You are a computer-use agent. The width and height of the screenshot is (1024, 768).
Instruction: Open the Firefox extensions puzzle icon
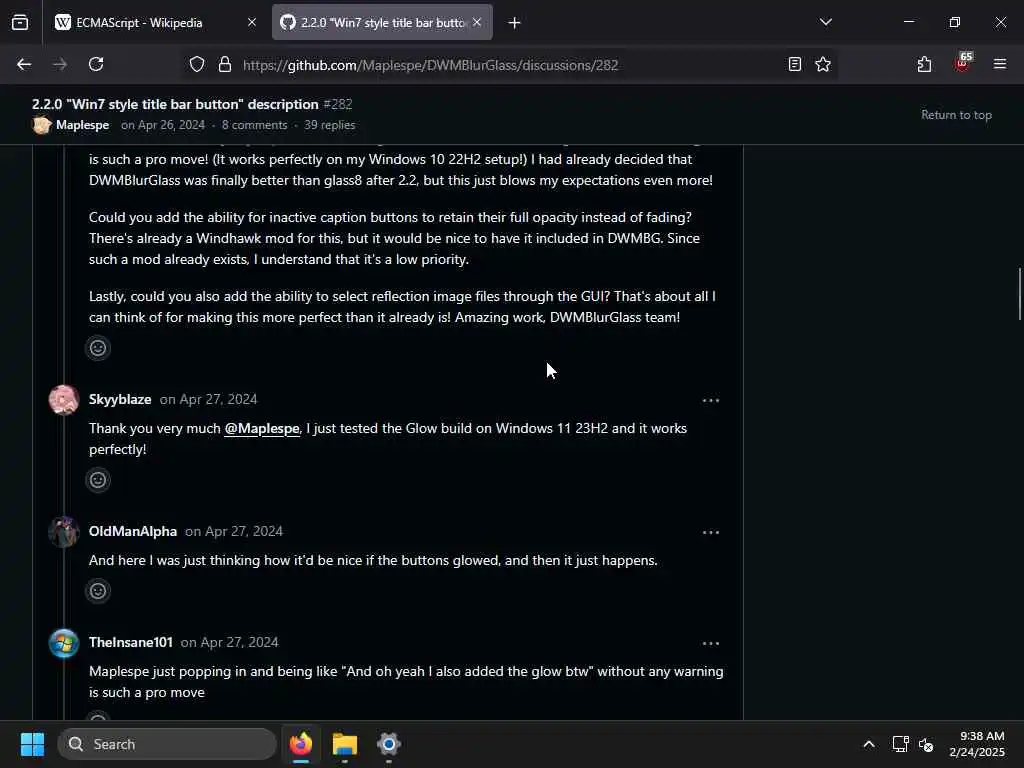924,65
